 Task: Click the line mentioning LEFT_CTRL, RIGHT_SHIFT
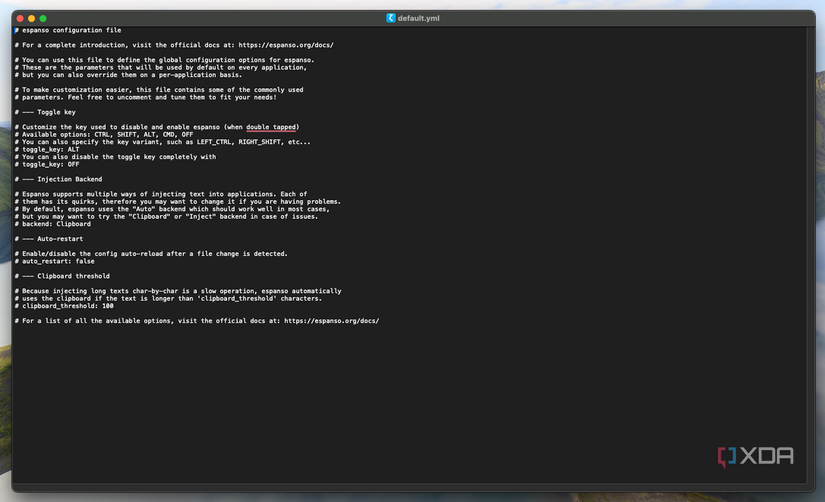163,142
